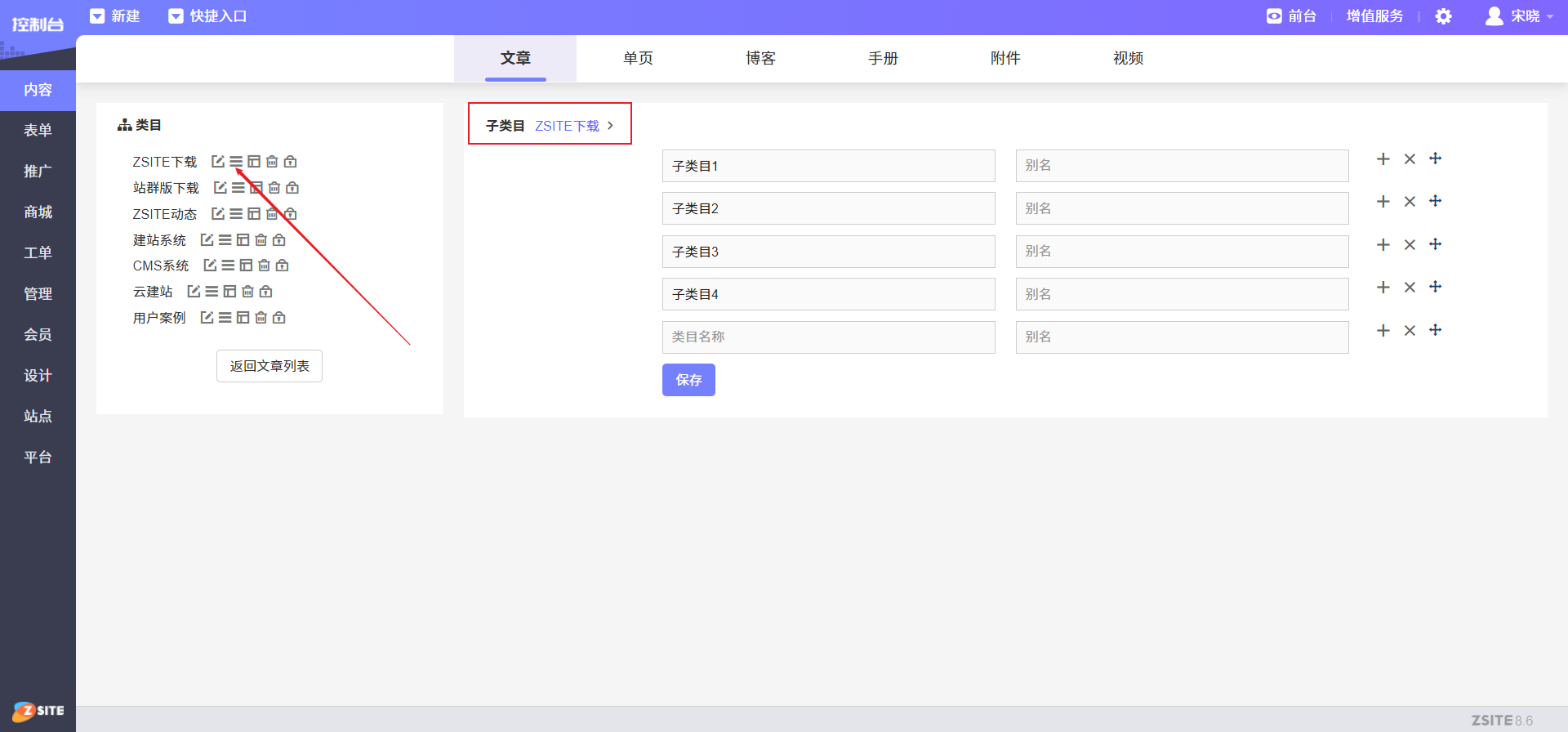Switch to the 手册 tab
The height and width of the screenshot is (732, 1568).
[883, 58]
